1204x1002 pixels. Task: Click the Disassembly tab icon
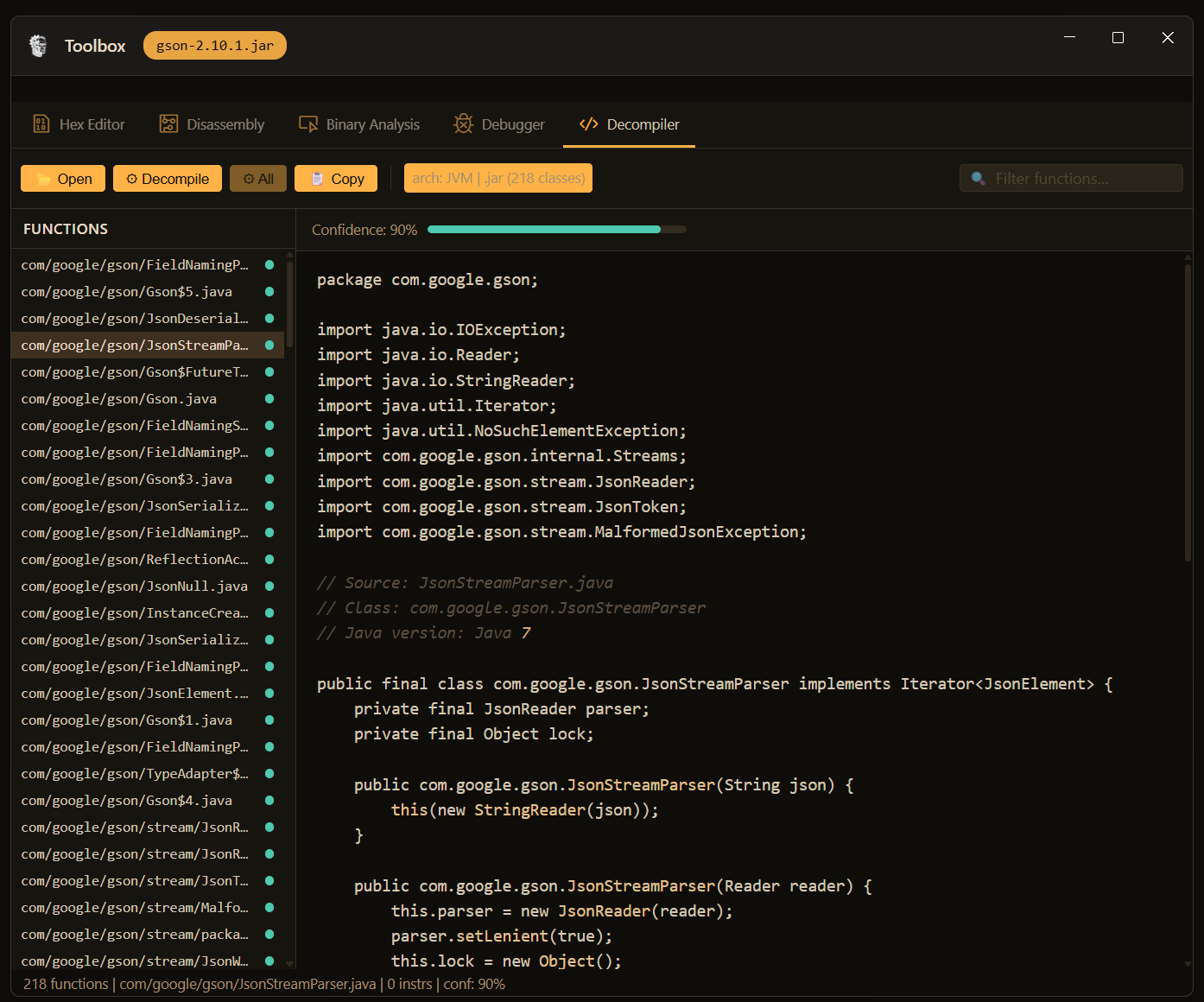168,124
